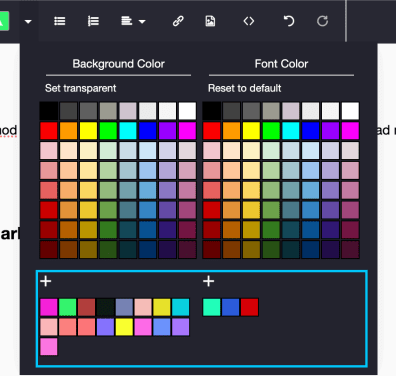Select the lone pink swatch in third custom row
Image resolution: width=396 pixels, height=376 pixels.
(x=49, y=347)
